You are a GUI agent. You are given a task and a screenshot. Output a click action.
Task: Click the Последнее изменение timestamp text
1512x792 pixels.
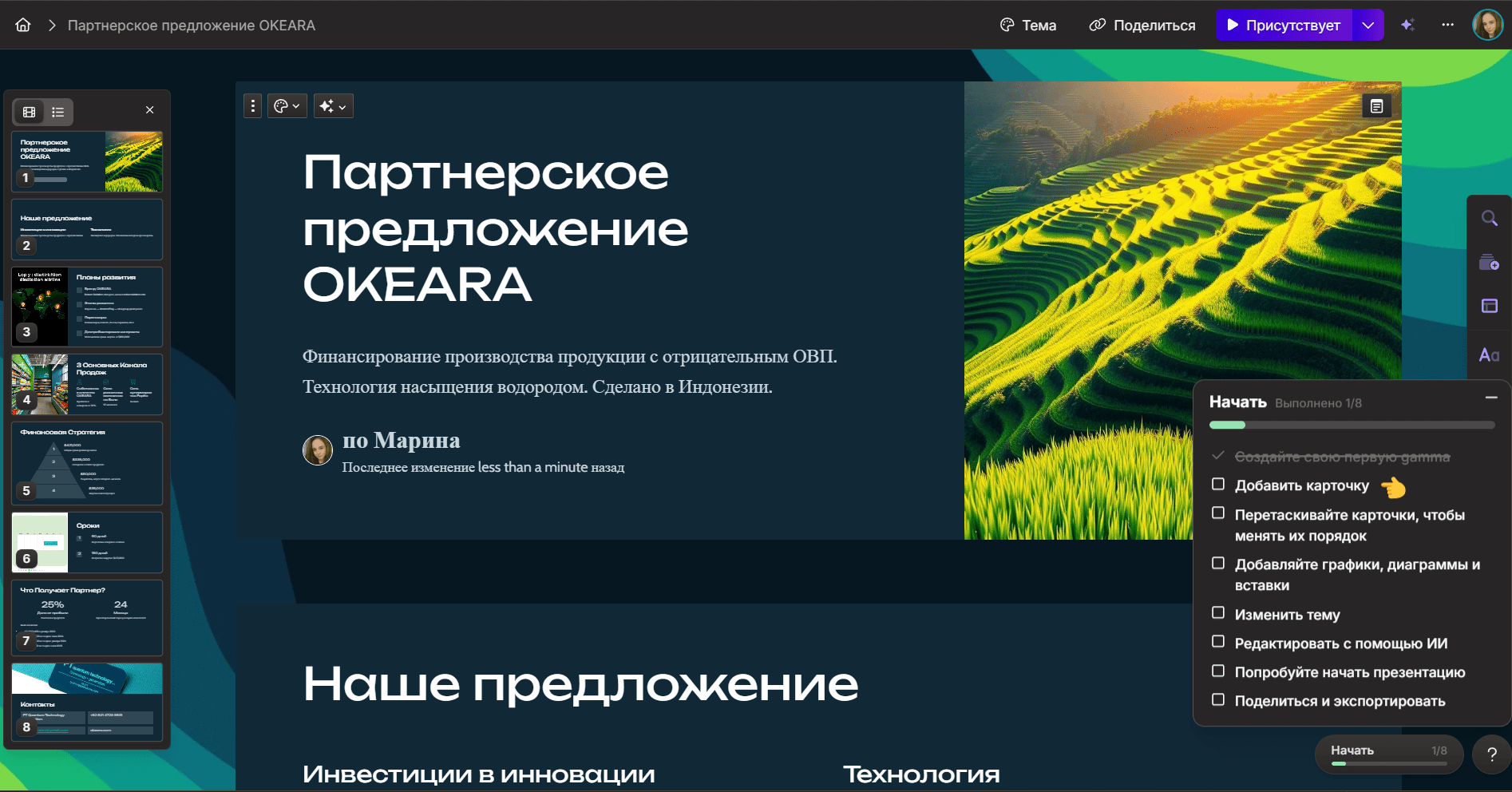tap(484, 467)
